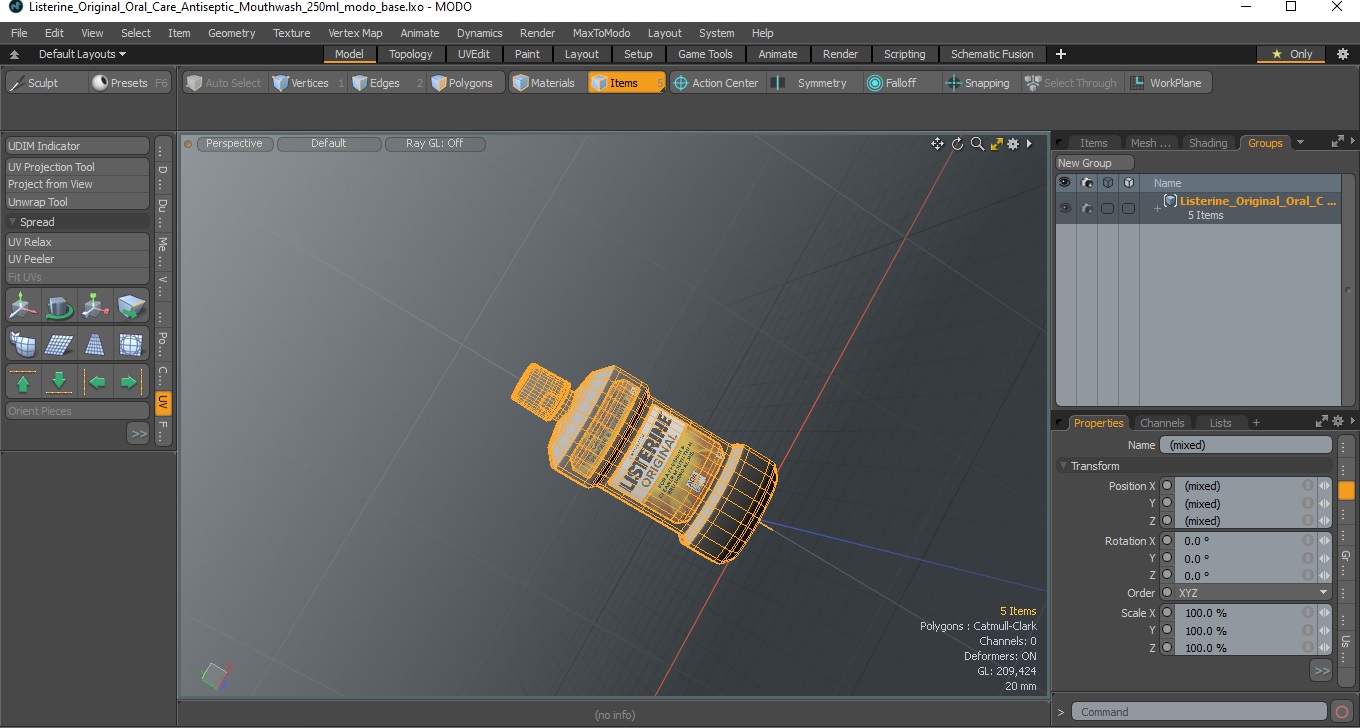Viewport: 1360px width, 728px height.
Task: Expand more properties with the >> button
Action: (1321, 670)
